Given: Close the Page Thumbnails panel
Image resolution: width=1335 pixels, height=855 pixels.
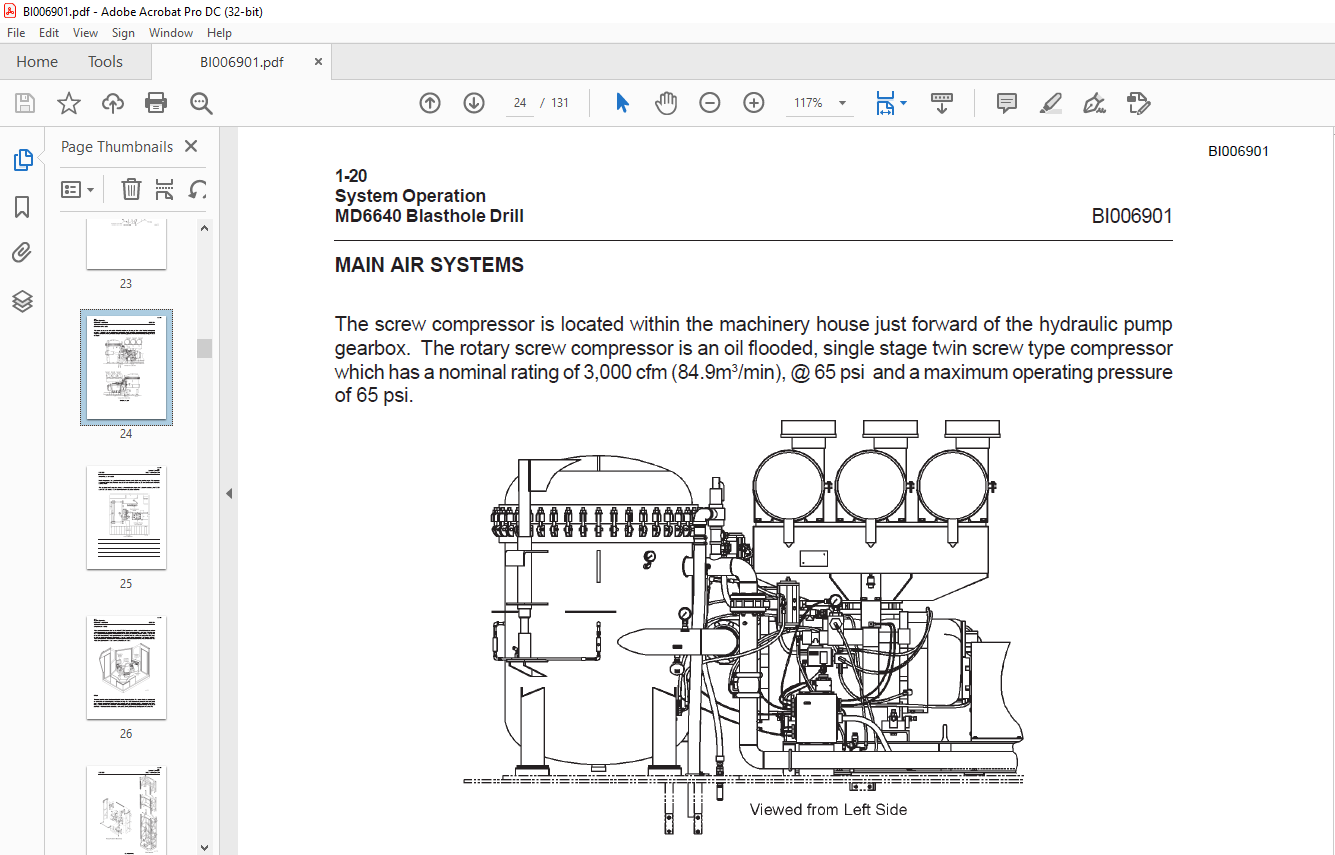Looking at the screenshot, I should click(x=192, y=146).
